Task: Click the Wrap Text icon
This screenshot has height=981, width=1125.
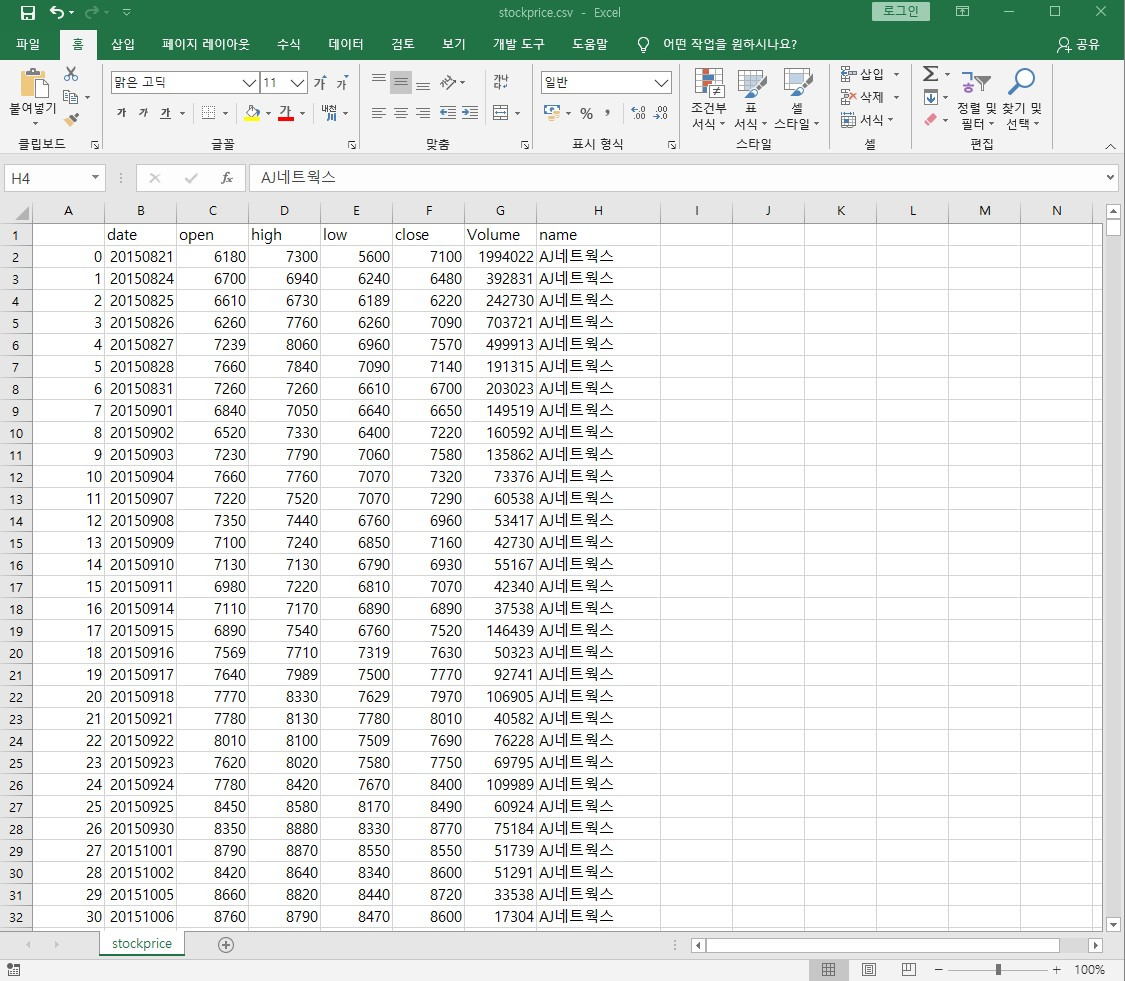Action: coord(501,83)
